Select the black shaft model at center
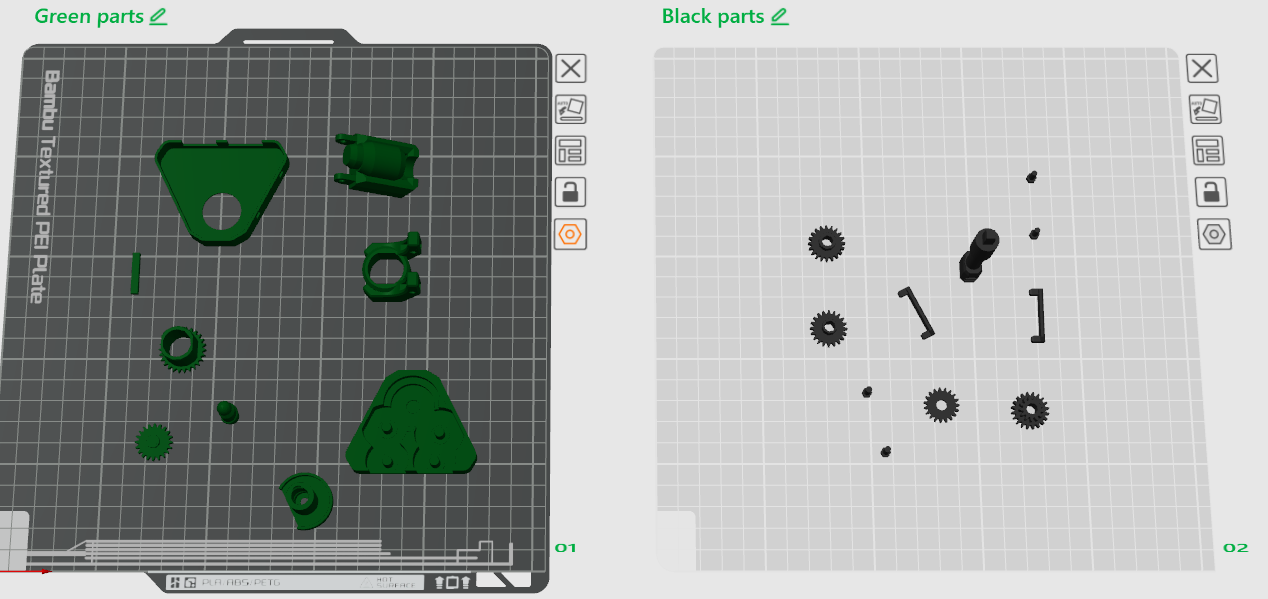Image resolution: width=1268 pixels, height=599 pixels. point(978,254)
